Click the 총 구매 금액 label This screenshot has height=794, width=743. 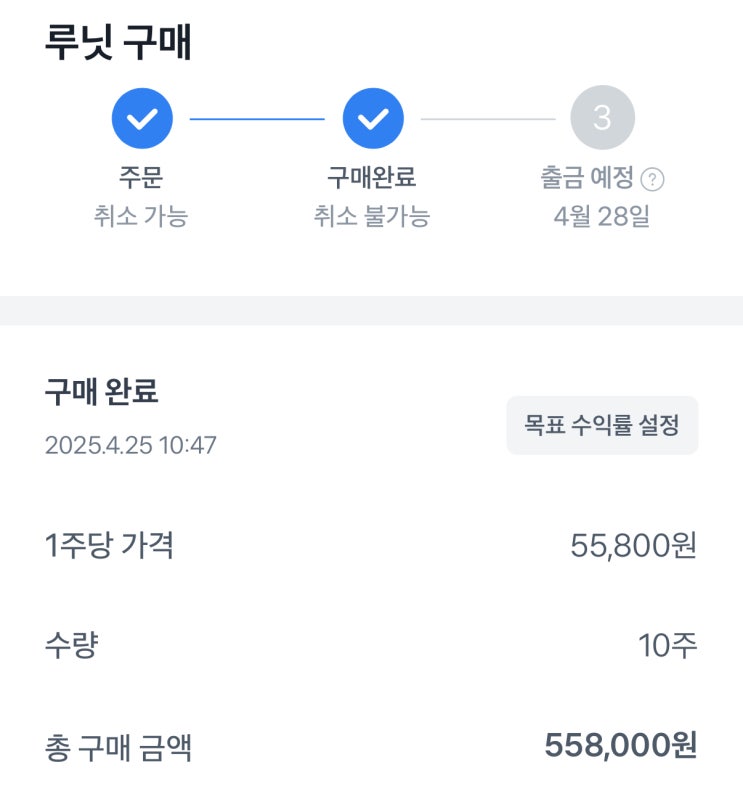click(x=118, y=747)
